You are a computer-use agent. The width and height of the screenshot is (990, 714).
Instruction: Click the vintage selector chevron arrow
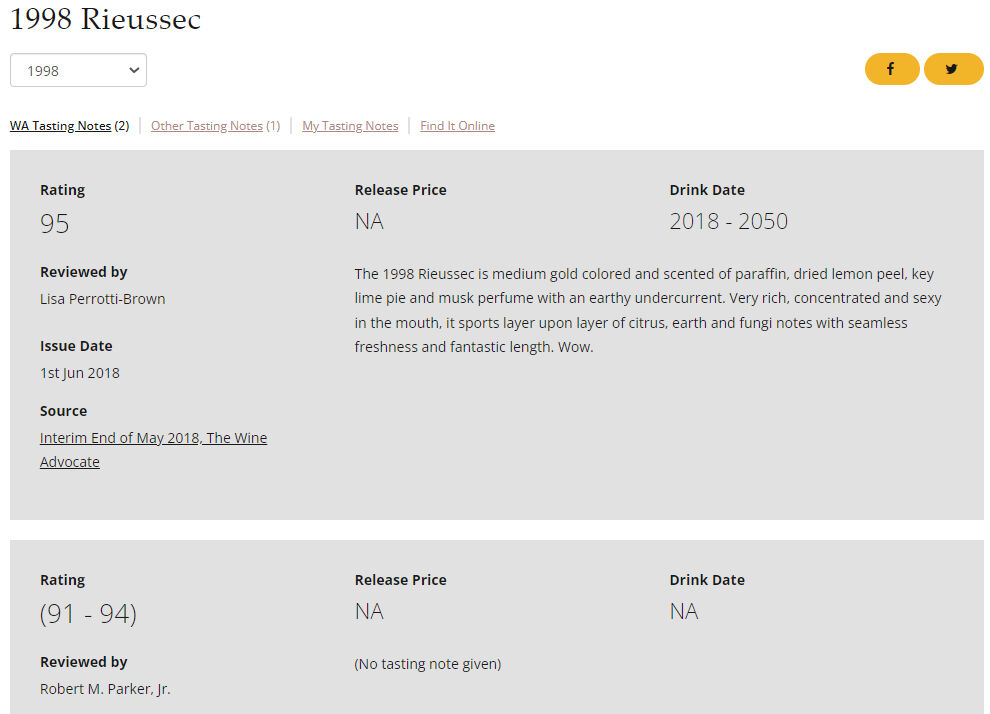(x=134, y=70)
